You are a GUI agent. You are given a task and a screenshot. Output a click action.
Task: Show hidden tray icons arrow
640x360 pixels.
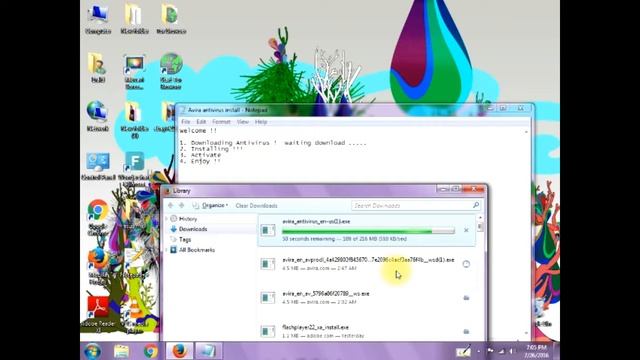pyautogui.click(x=479, y=351)
